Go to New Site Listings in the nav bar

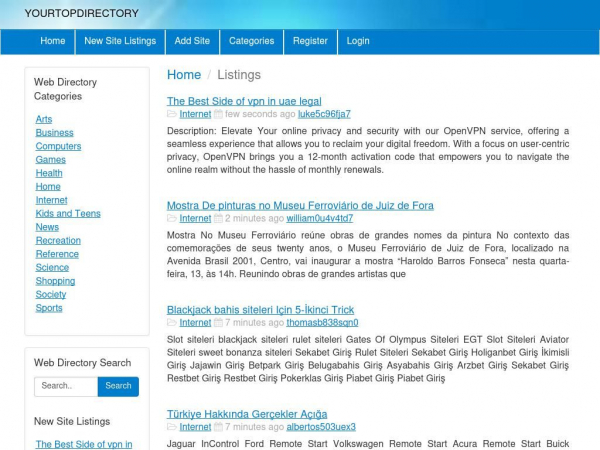point(120,41)
